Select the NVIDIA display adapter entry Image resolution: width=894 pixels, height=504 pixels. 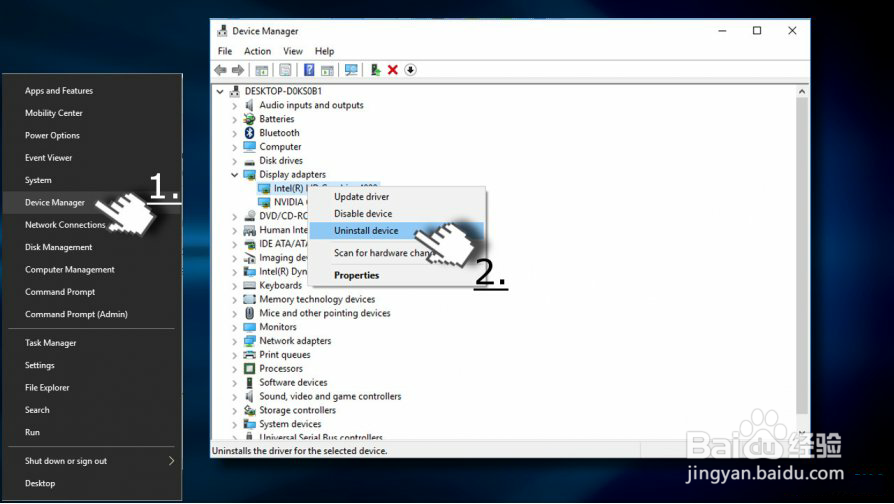(x=288, y=202)
